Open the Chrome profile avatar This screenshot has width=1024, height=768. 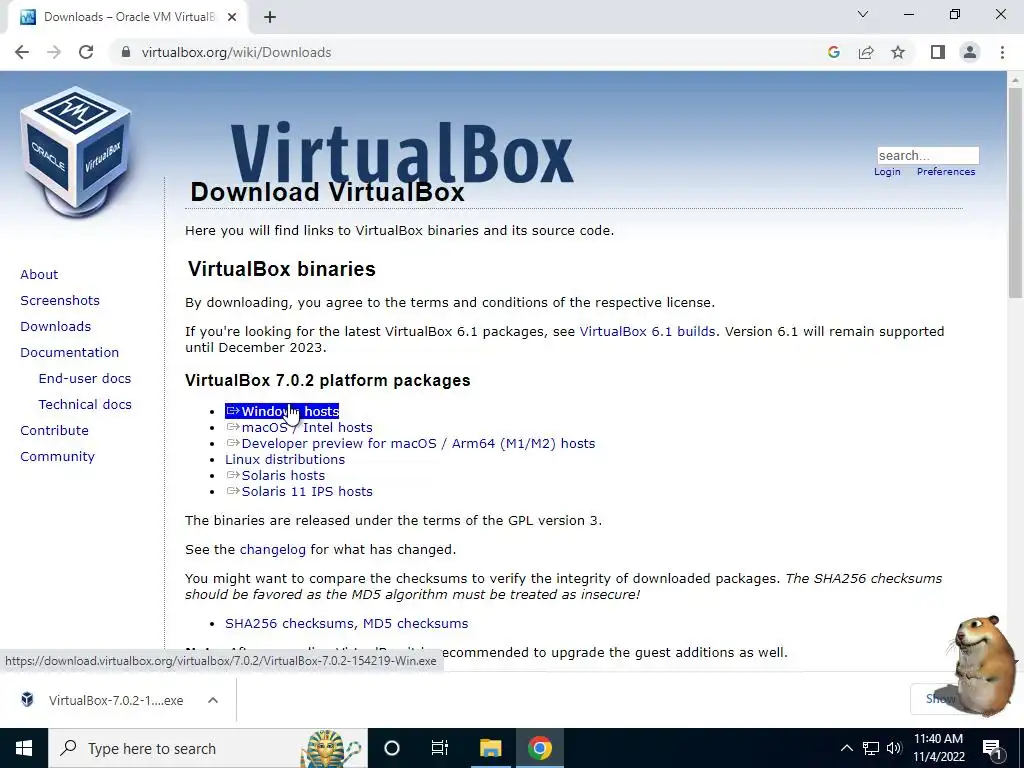click(970, 52)
